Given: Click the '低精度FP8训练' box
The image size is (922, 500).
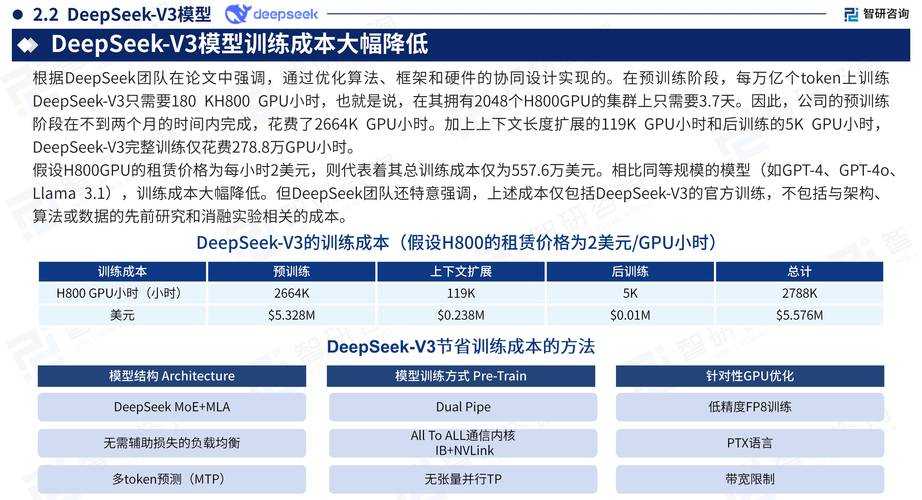Looking at the screenshot, I should pos(750,407).
